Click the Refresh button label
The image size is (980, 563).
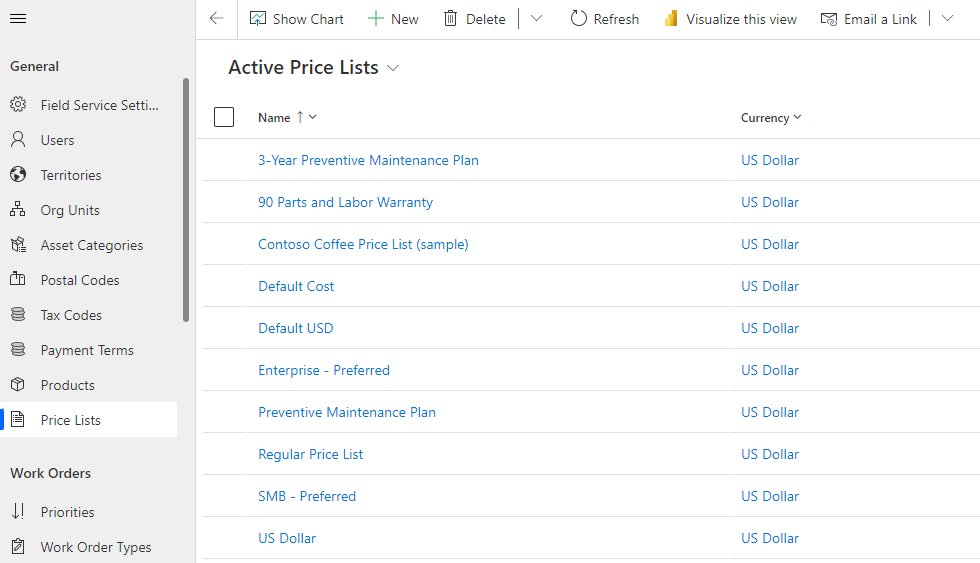616,19
